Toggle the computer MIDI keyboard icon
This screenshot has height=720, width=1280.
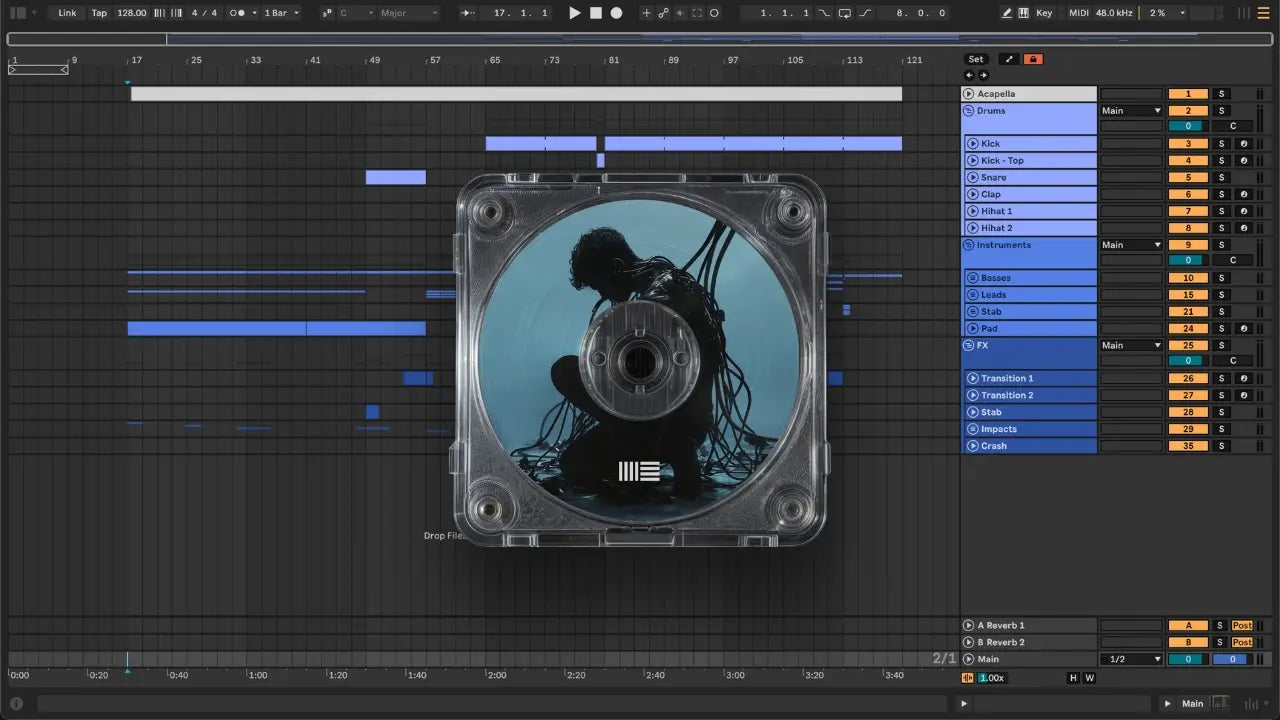(1023, 13)
